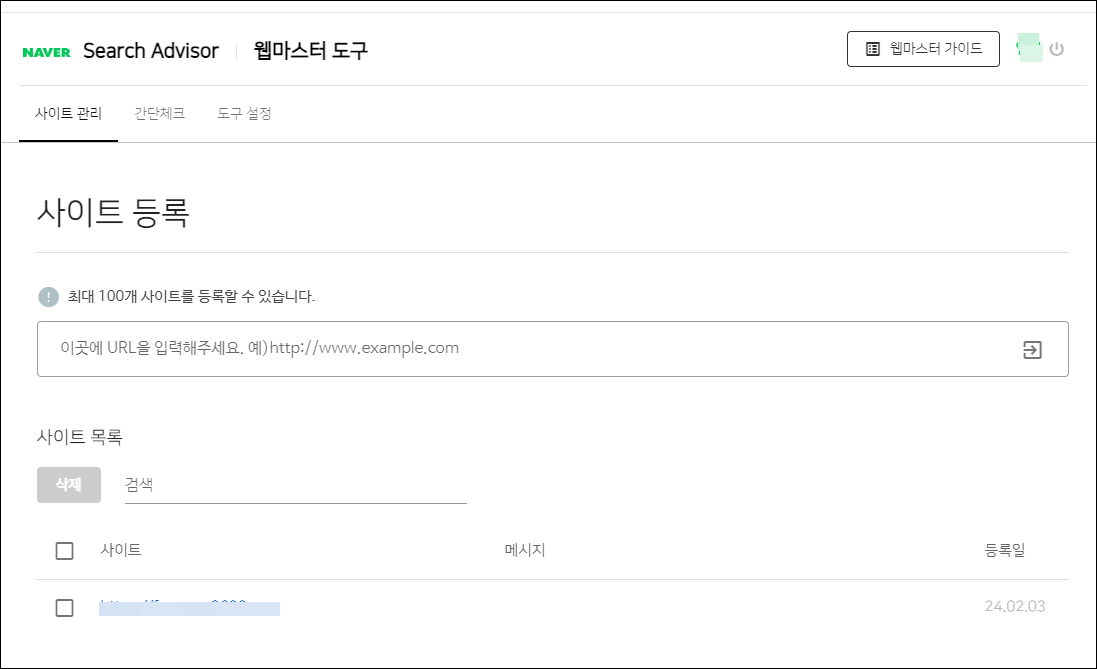The image size is (1097, 669).
Task: Open the 도구 설정 tab
Action: click(243, 113)
